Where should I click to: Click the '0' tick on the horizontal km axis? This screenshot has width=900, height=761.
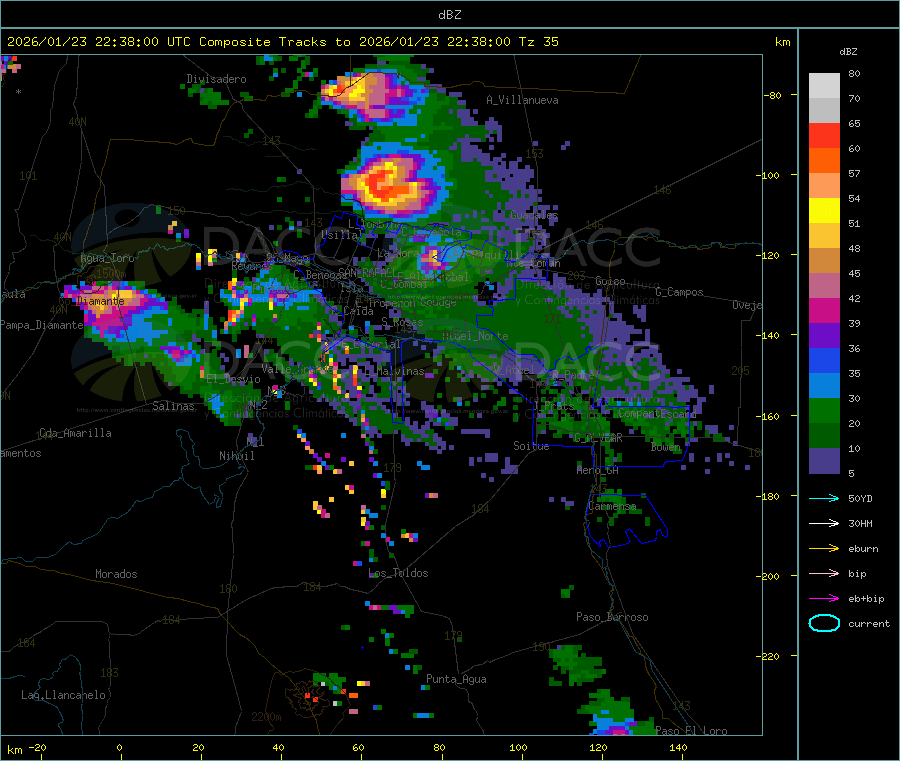(x=119, y=748)
